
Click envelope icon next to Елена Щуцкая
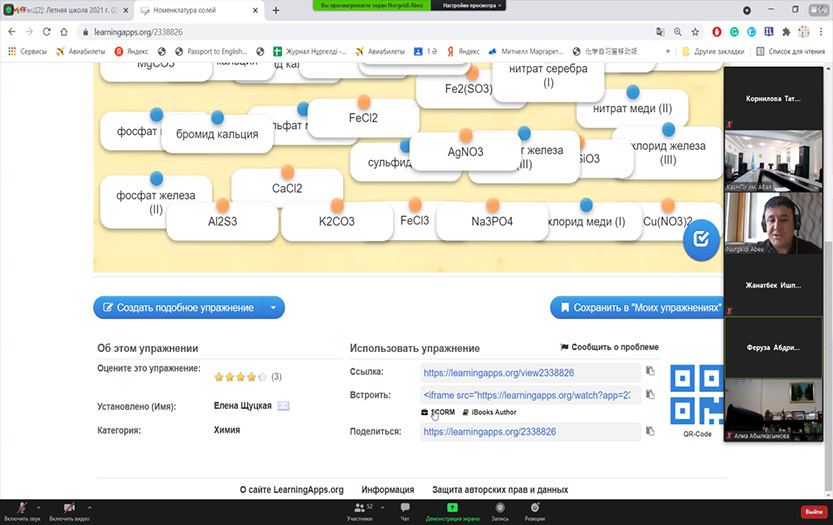pos(283,406)
